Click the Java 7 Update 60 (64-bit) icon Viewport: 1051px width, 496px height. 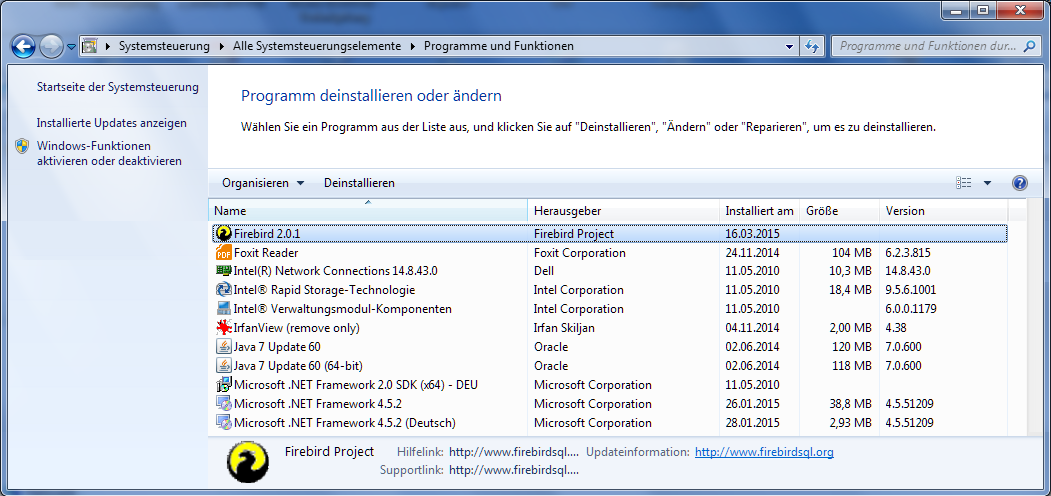[224, 365]
